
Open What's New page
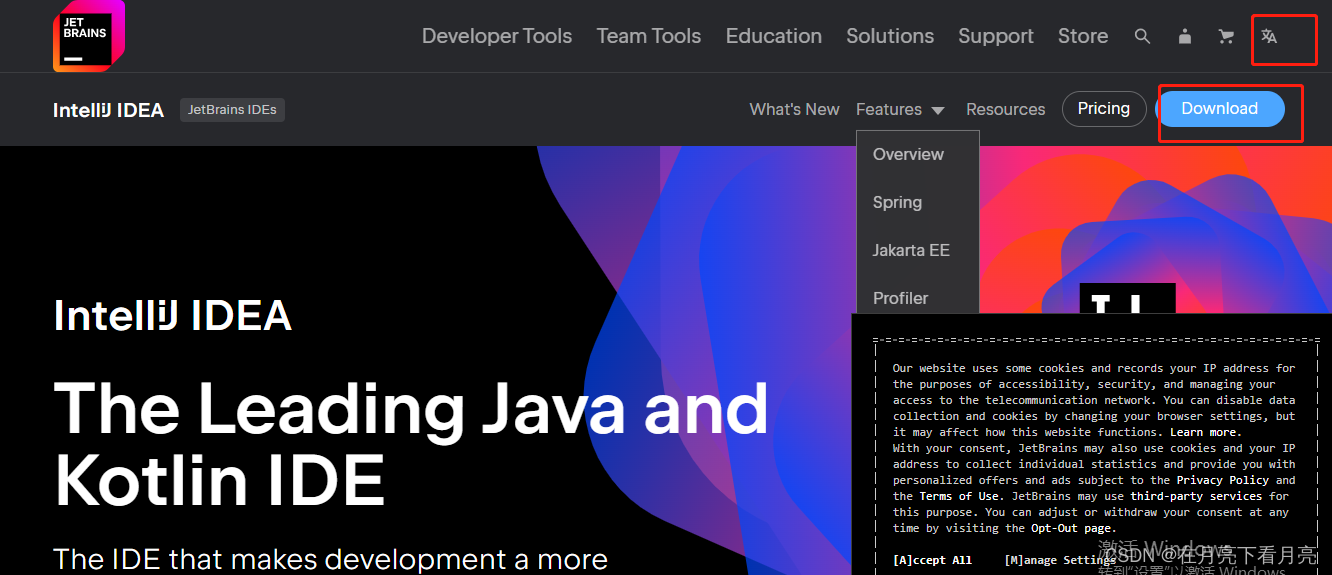point(795,109)
